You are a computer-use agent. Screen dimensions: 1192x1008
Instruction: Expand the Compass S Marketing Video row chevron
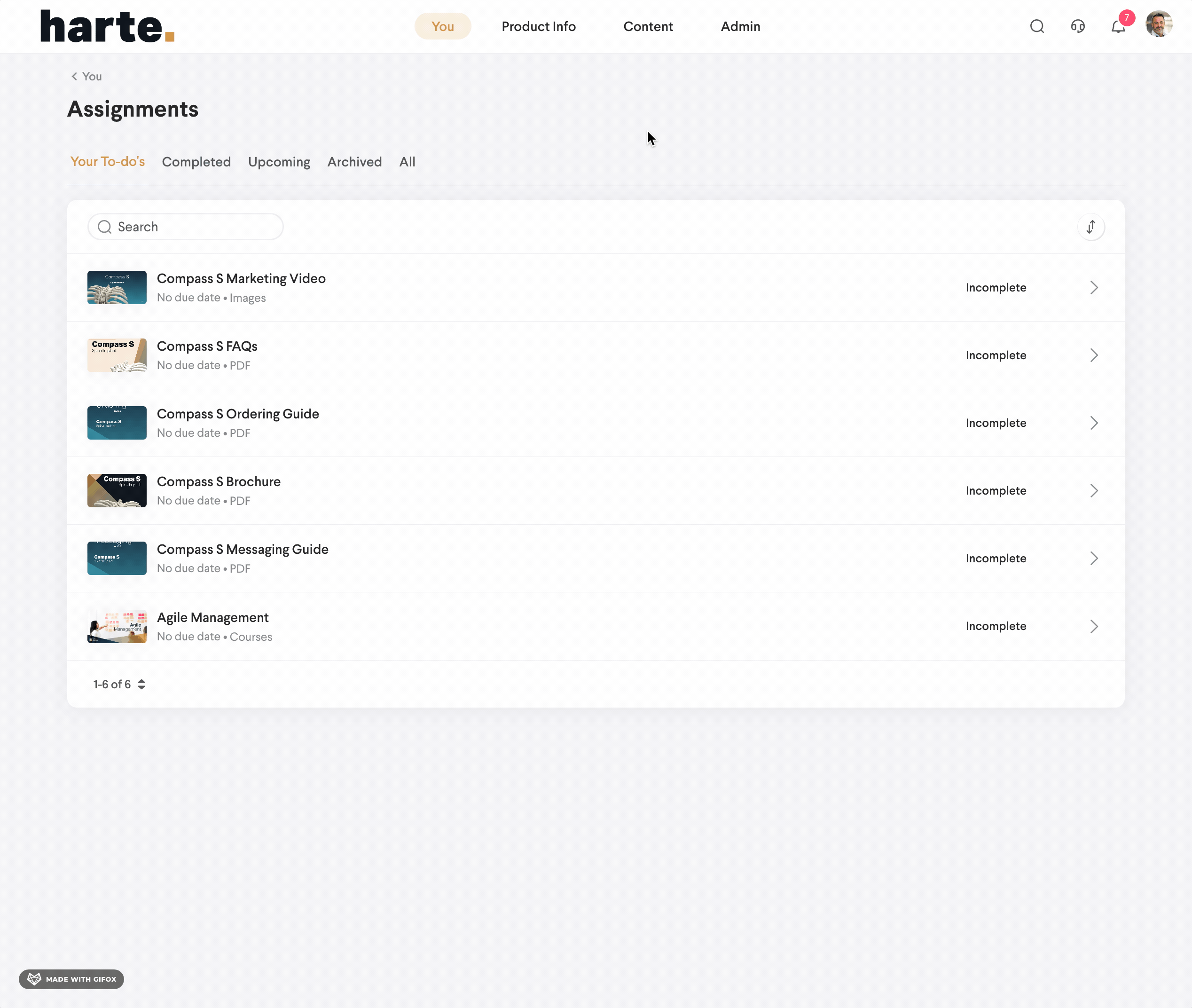[1094, 287]
